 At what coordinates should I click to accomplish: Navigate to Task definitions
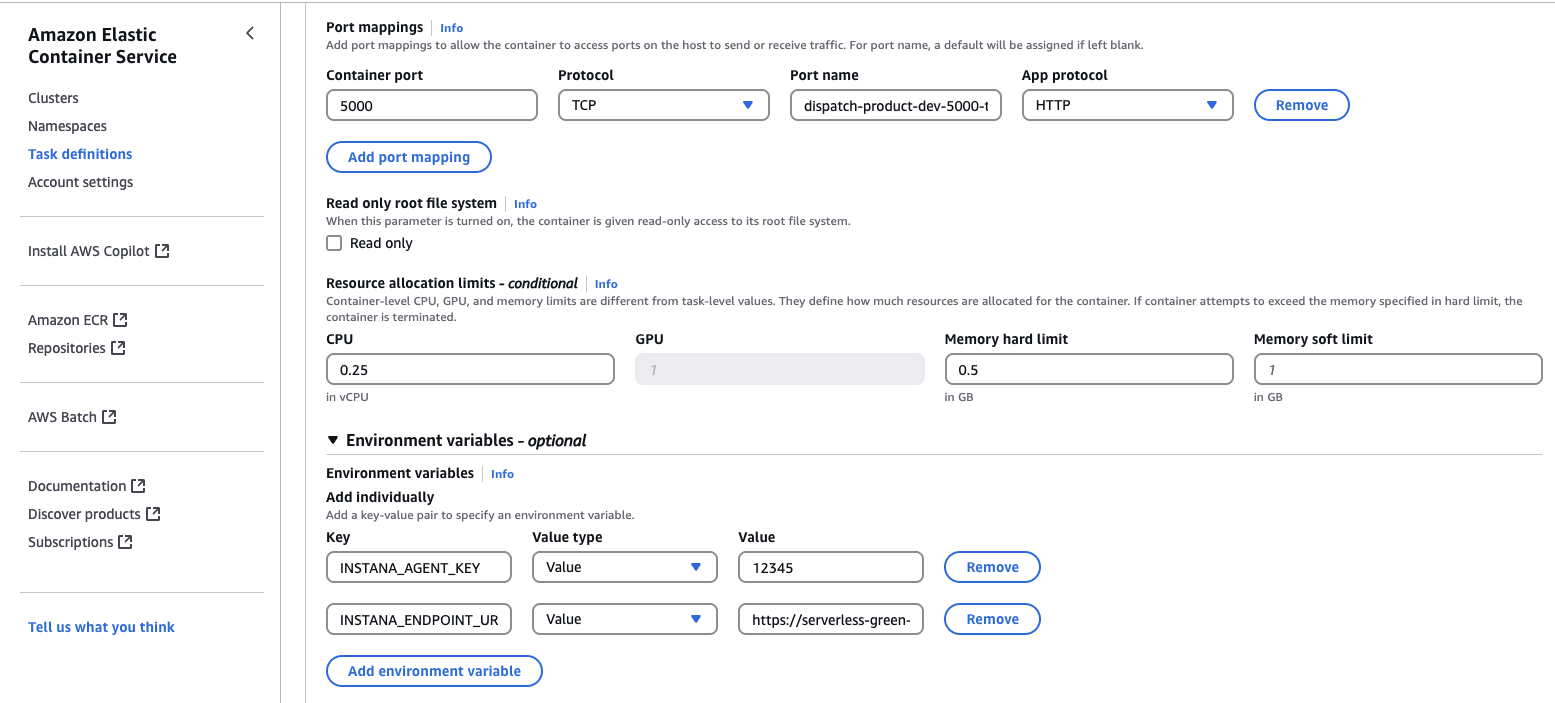tap(79, 153)
